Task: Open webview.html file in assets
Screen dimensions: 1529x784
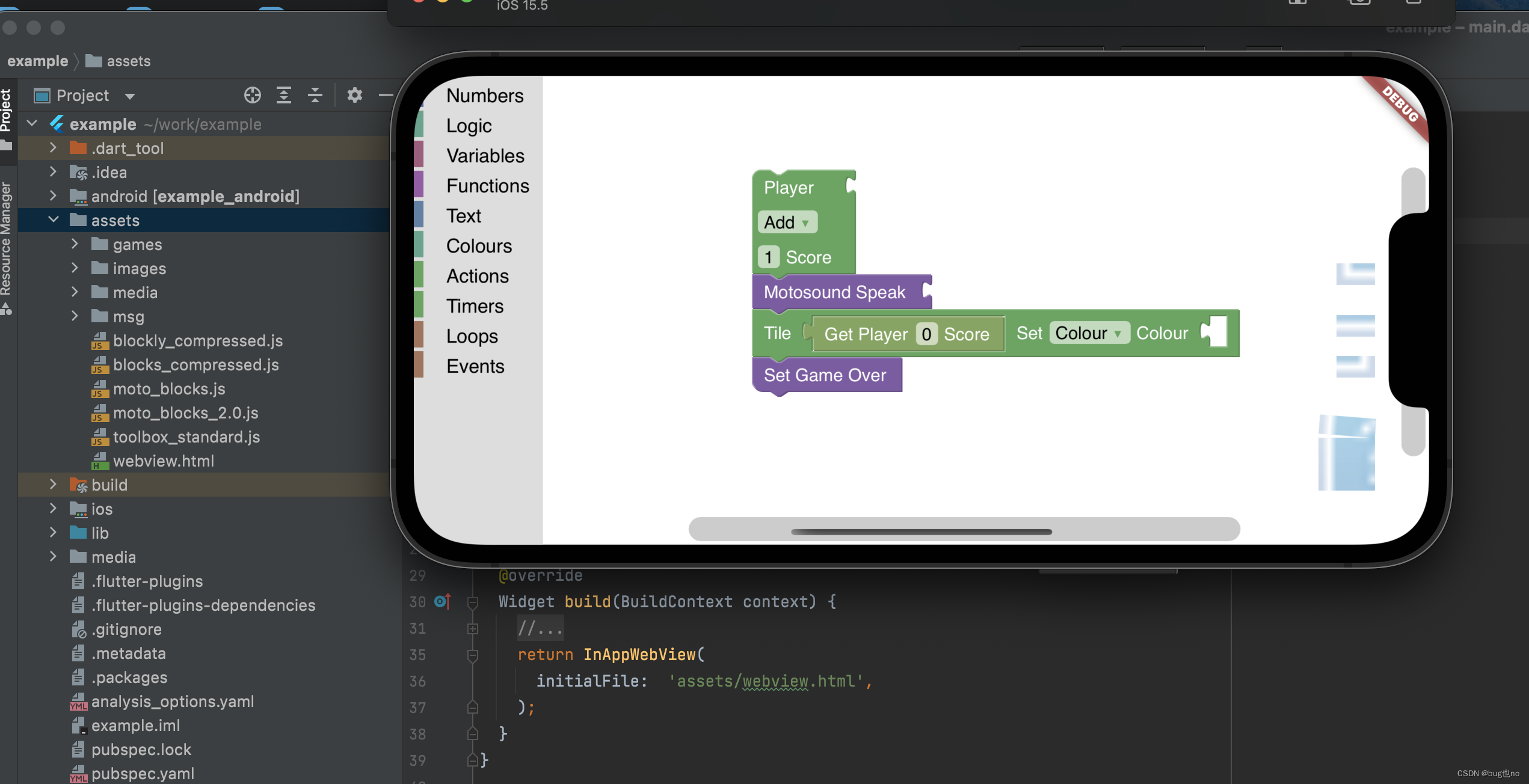Action: (163, 461)
